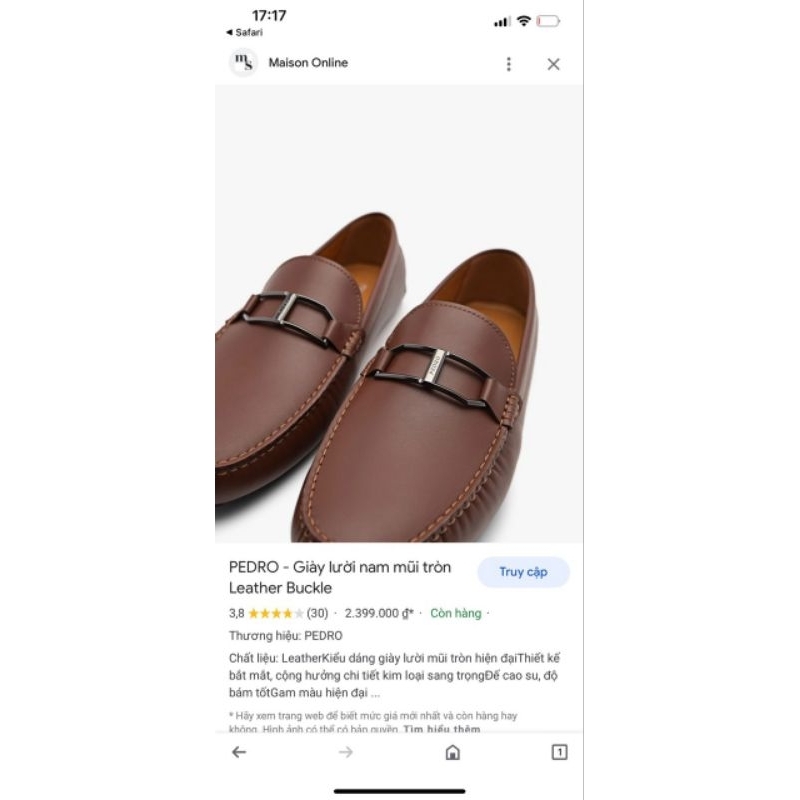Tap the 2.399.000 ₫ price
The width and height of the screenshot is (800, 800).
coord(379,613)
